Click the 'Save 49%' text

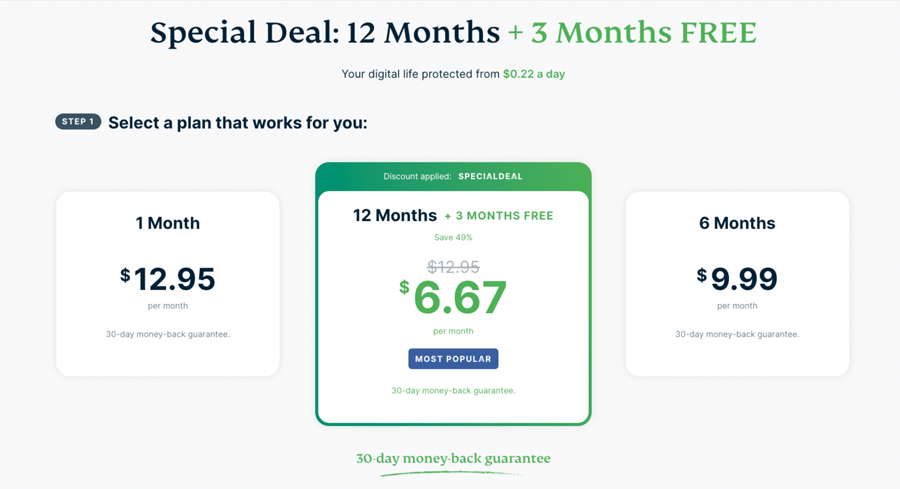453,237
